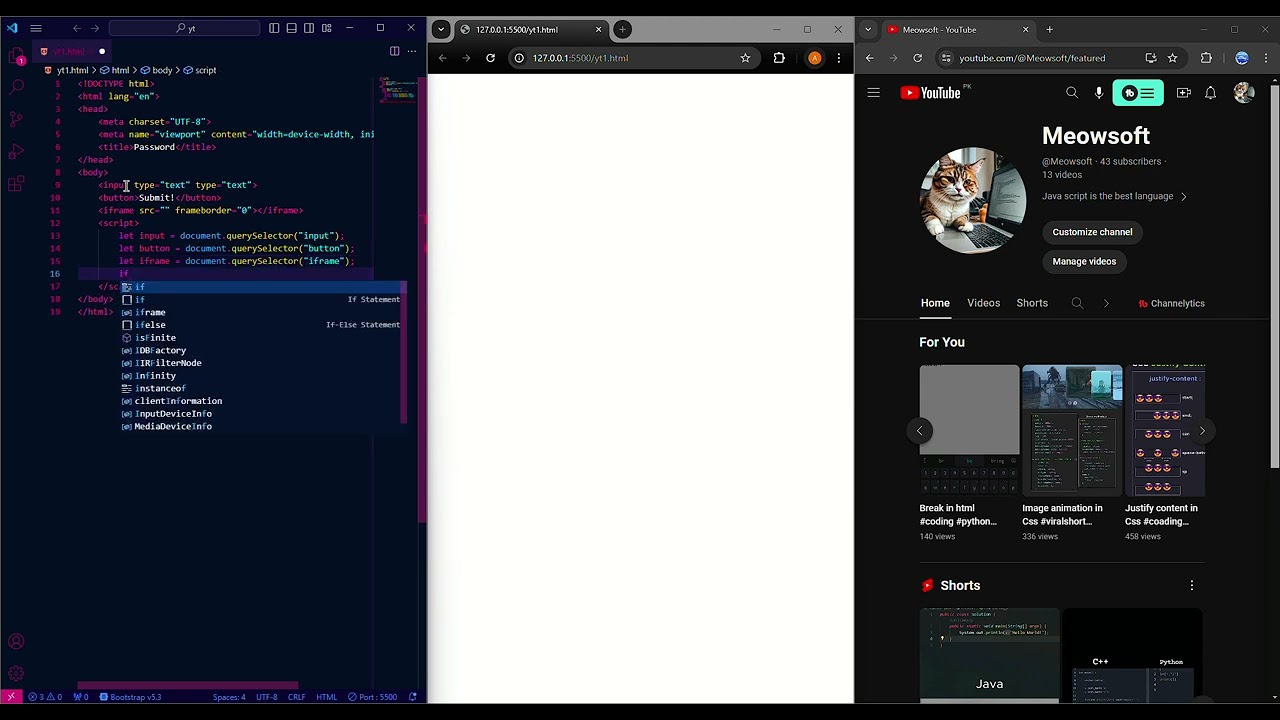
Task: Open extensions puzzle icon in middle browser
Action: [x=779, y=58]
